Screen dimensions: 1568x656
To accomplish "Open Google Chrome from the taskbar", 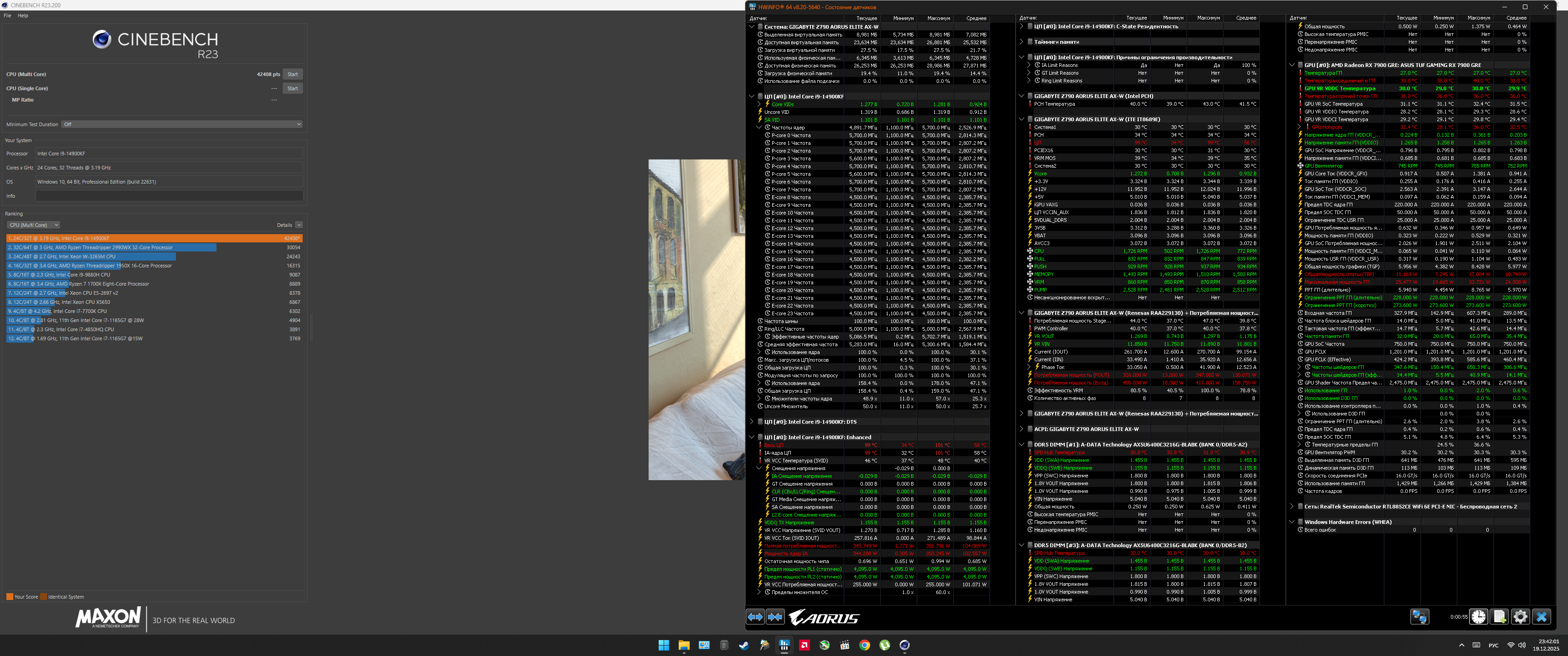I will click(864, 645).
